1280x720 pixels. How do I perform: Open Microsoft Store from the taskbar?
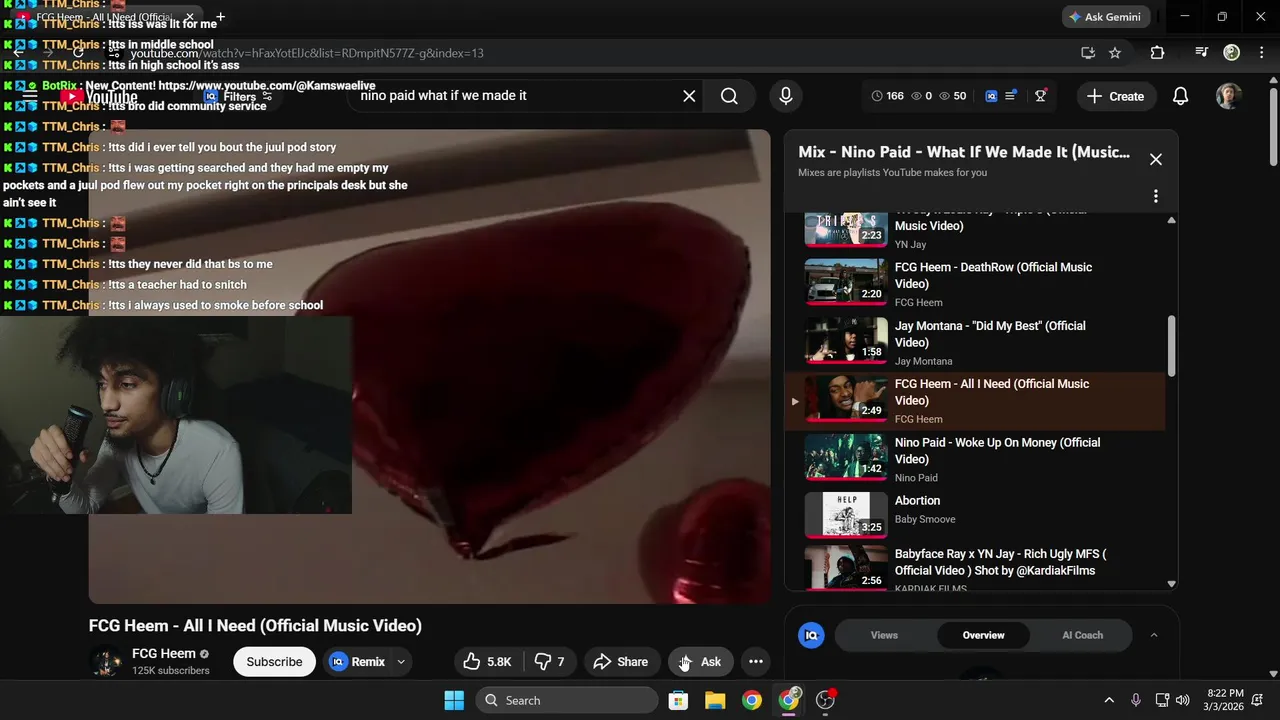(678, 700)
